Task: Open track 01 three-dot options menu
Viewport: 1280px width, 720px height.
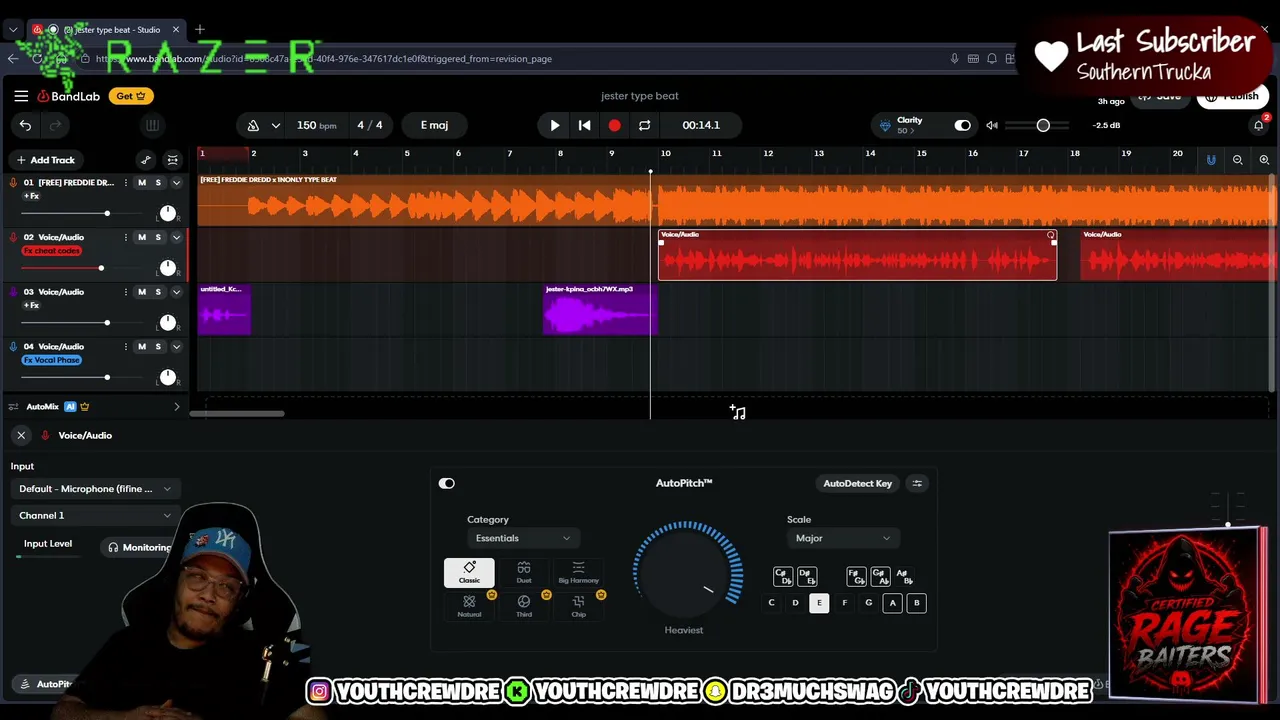Action: (125, 183)
